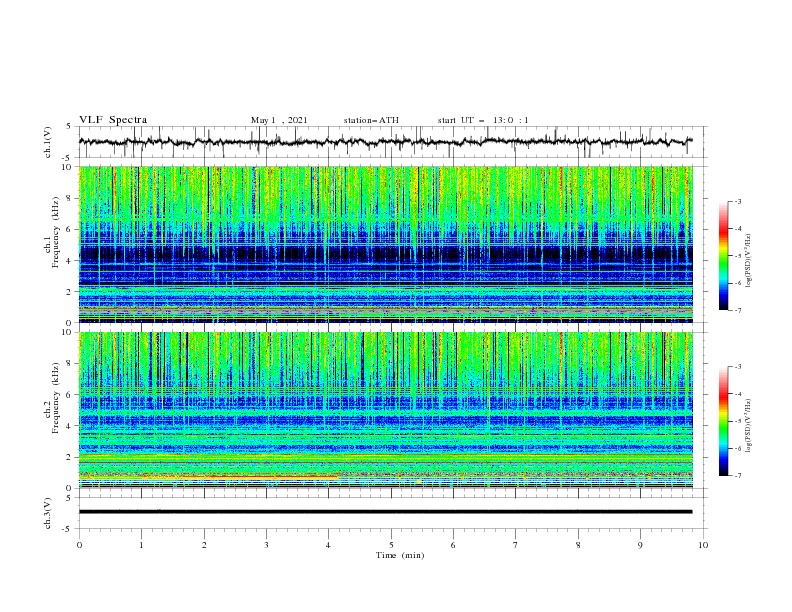Click the log(PSD) label beside ch.2 colorbar
Image resolution: width=792 pixels, height=612 pixels.
[x=748, y=426]
